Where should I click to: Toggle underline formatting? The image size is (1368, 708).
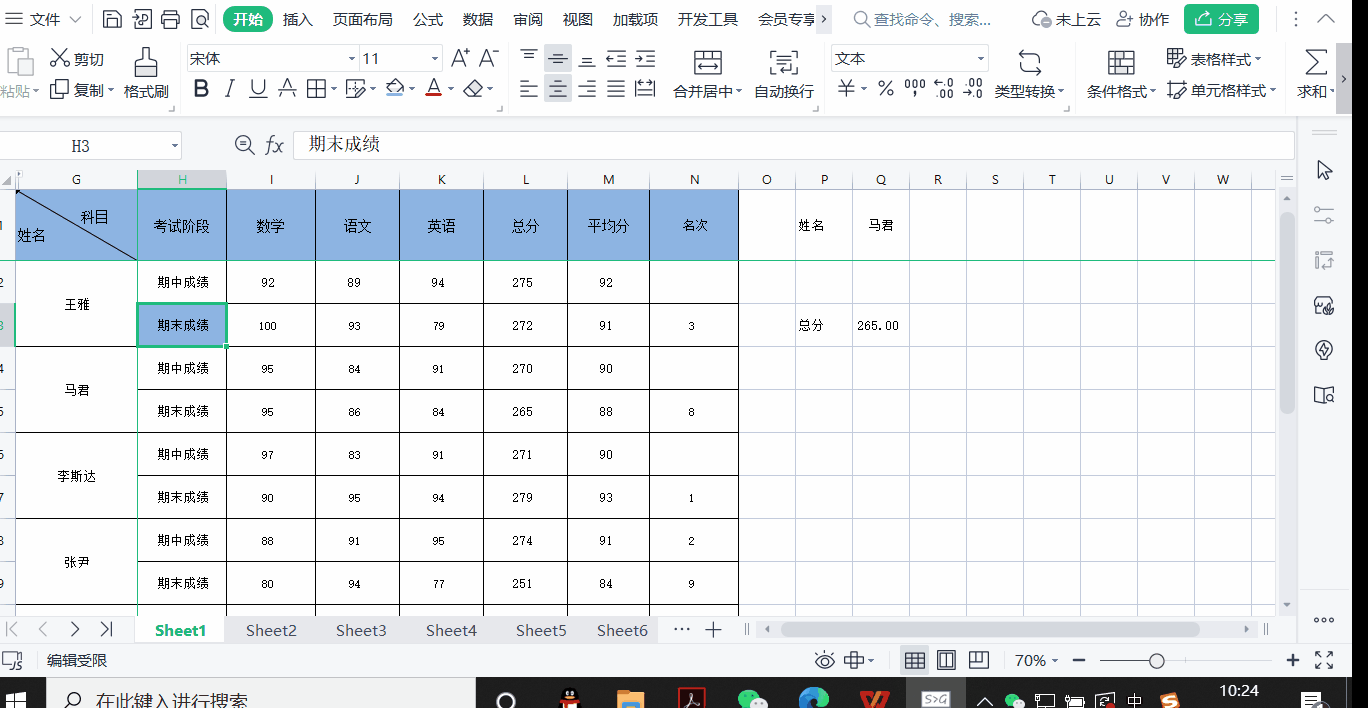tap(258, 89)
